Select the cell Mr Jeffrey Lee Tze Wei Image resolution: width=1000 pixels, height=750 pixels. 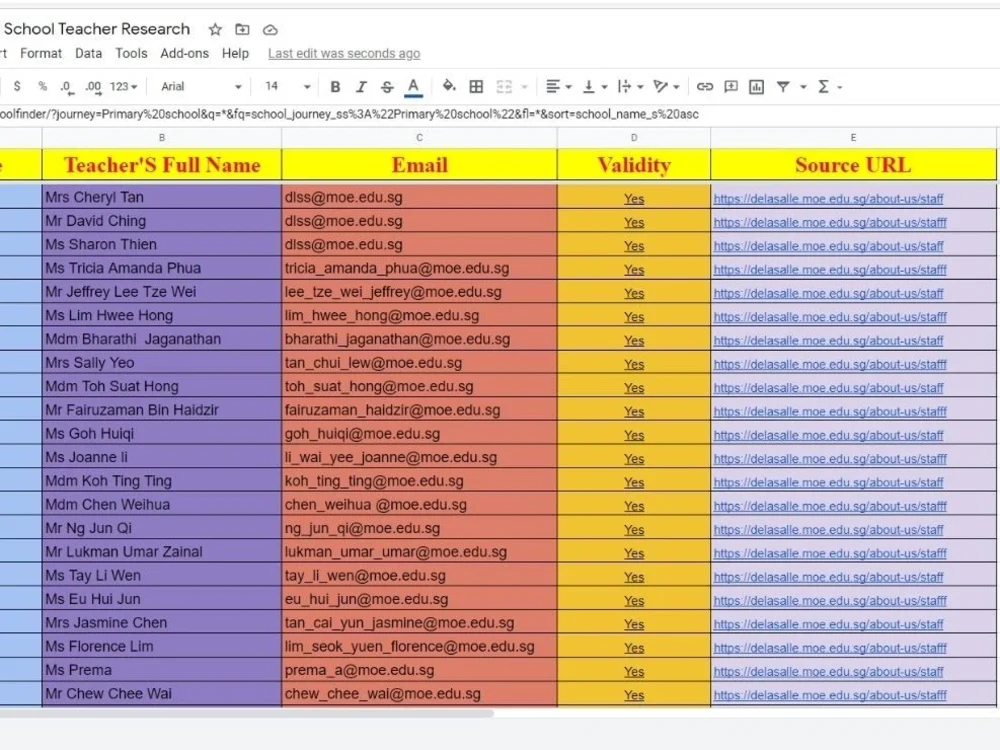(162, 291)
